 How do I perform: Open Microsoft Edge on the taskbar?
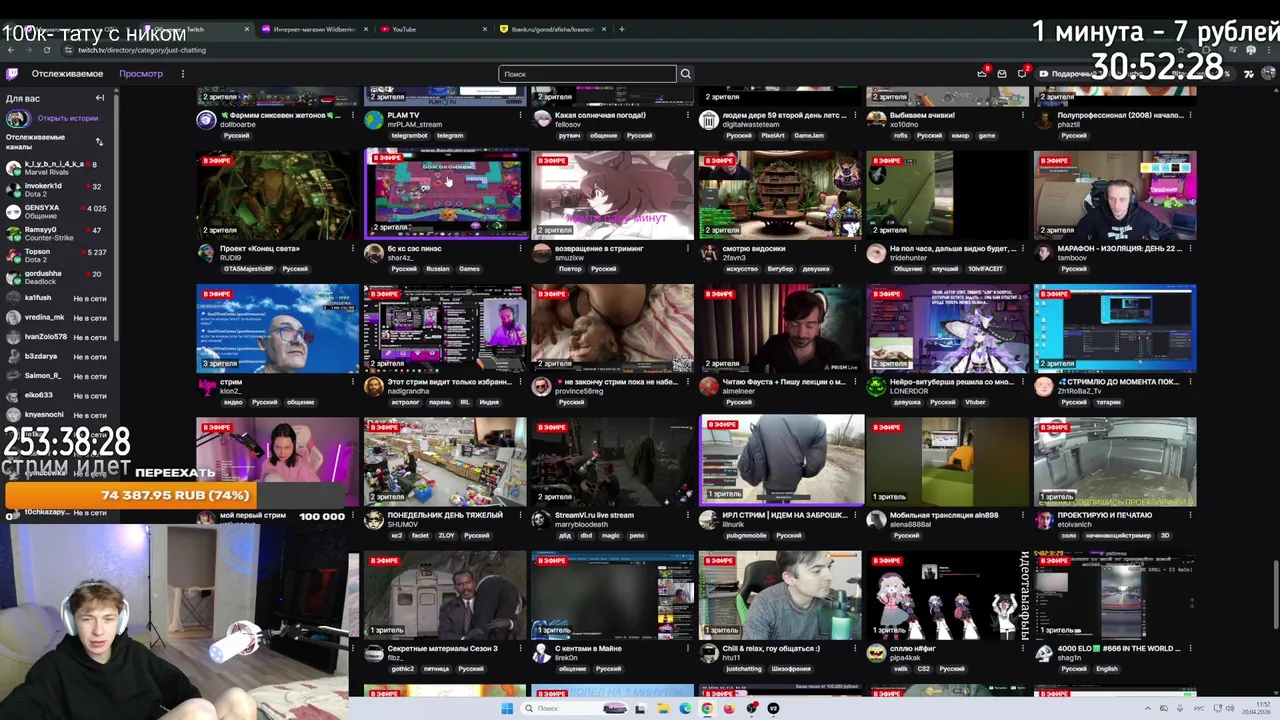pos(685,708)
